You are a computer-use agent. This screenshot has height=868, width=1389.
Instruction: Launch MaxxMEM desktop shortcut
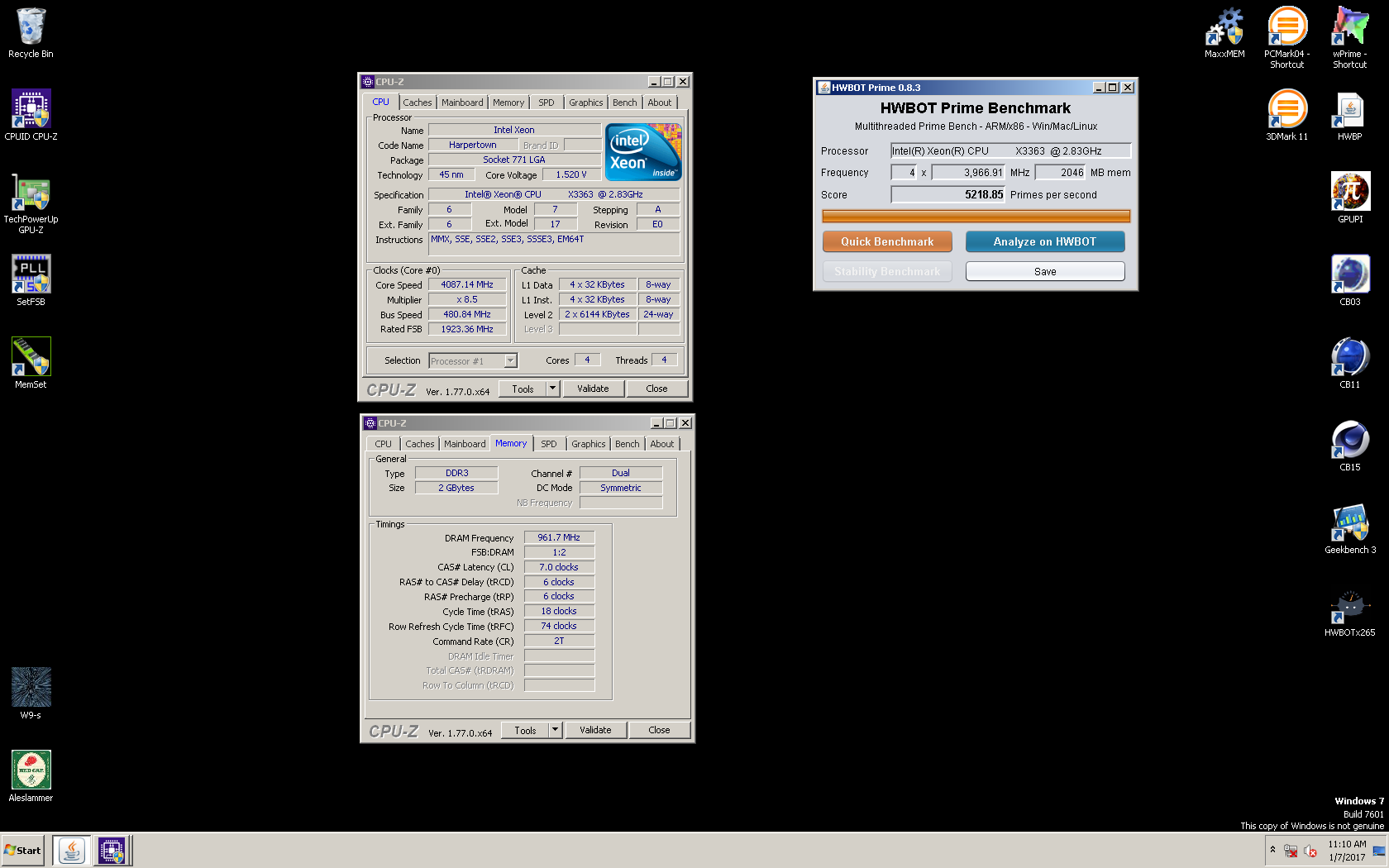click(x=1224, y=33)
